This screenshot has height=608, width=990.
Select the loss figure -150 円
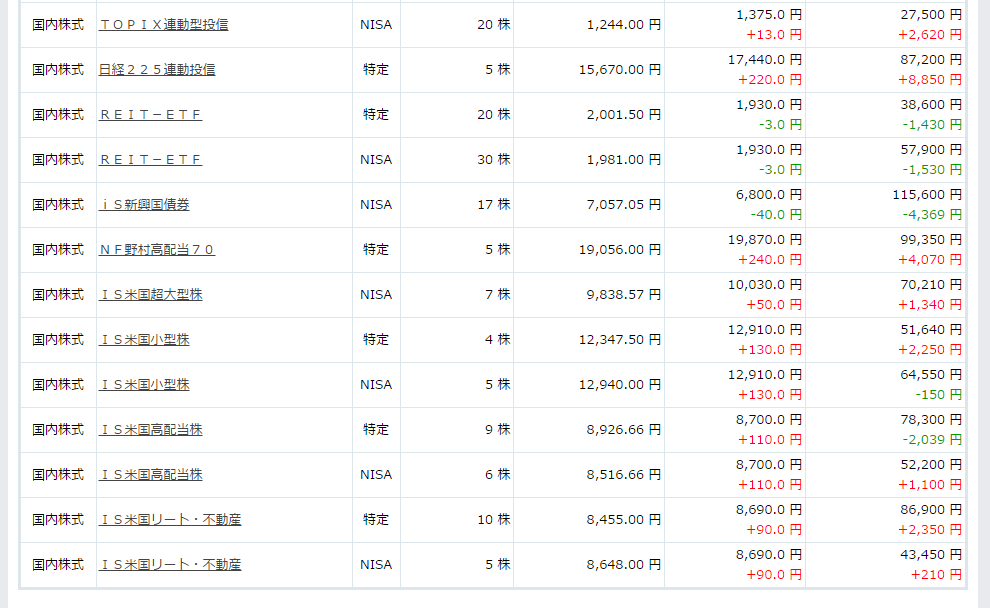coord(939,395)
